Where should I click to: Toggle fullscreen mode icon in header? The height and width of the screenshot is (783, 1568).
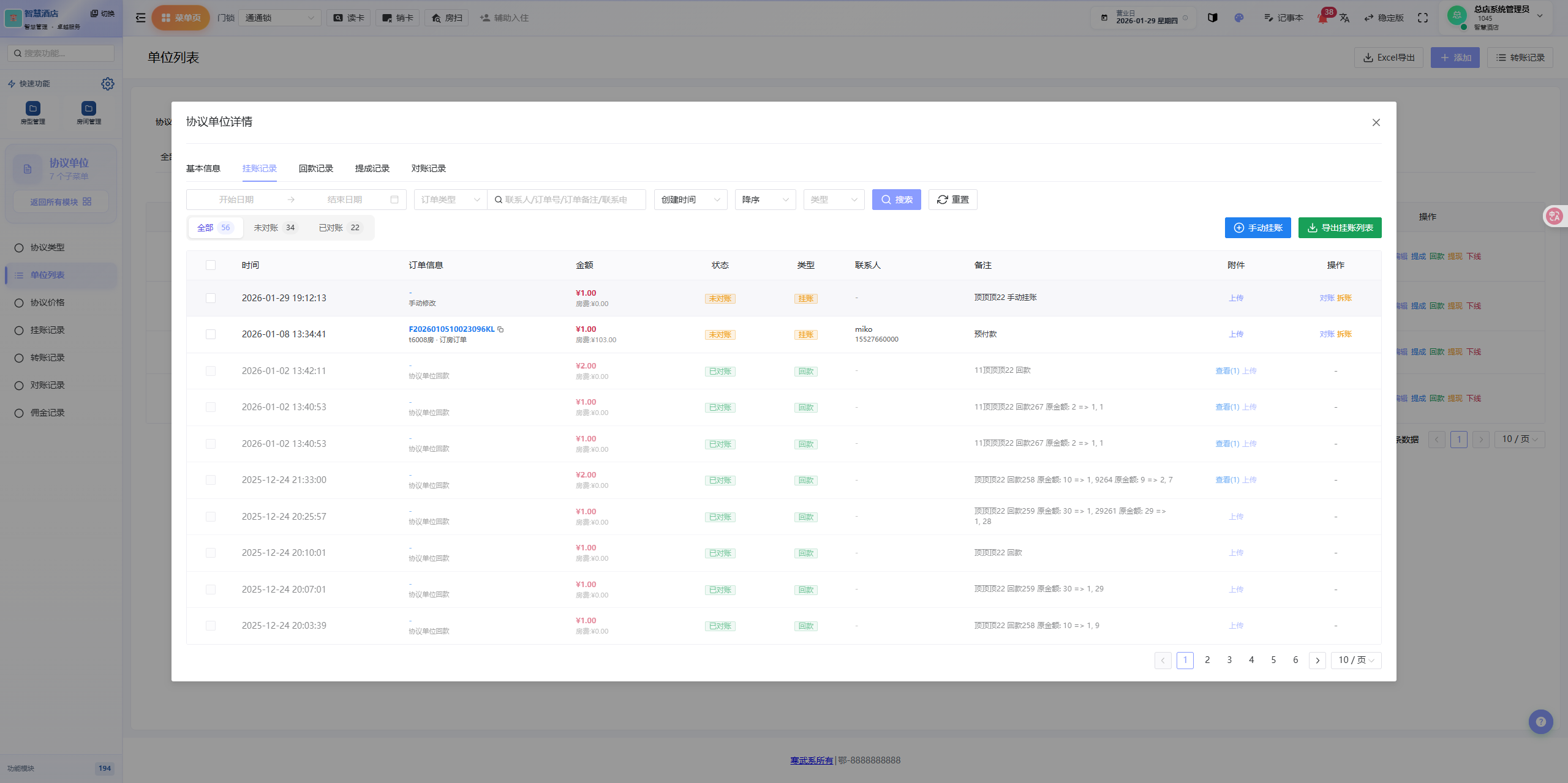1423,18
